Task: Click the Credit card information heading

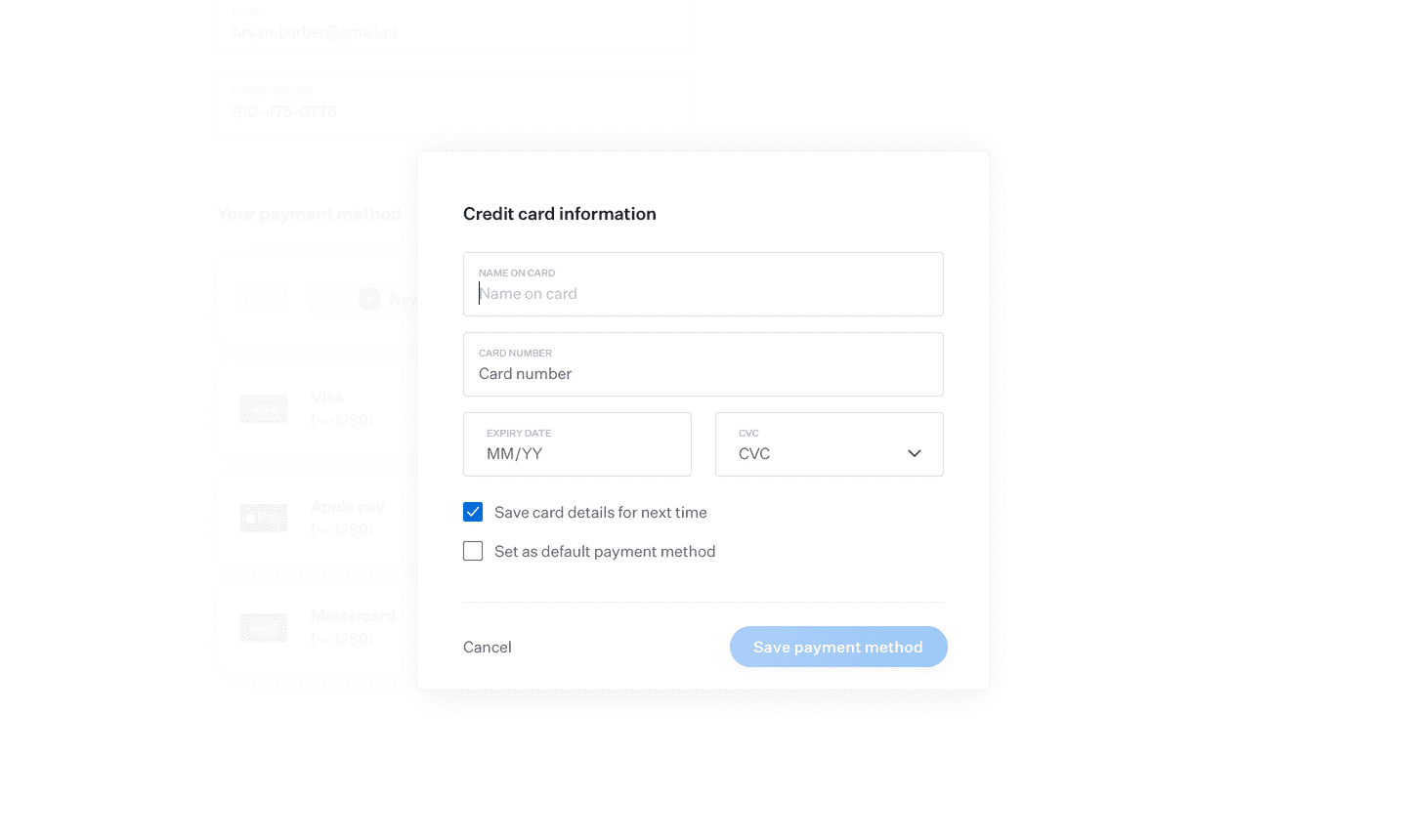Action: [560, 214]
